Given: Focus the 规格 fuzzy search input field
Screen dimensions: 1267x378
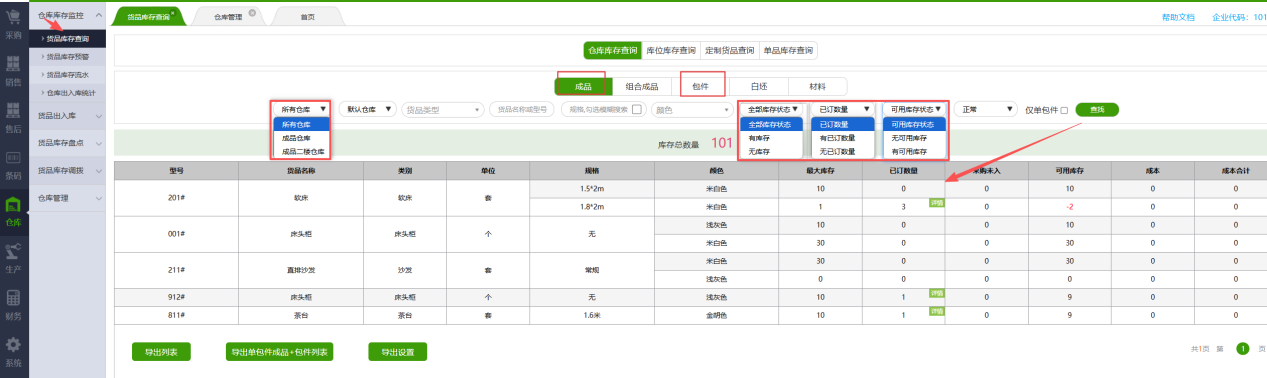Looking at the screenshot, I should [603, 109].
